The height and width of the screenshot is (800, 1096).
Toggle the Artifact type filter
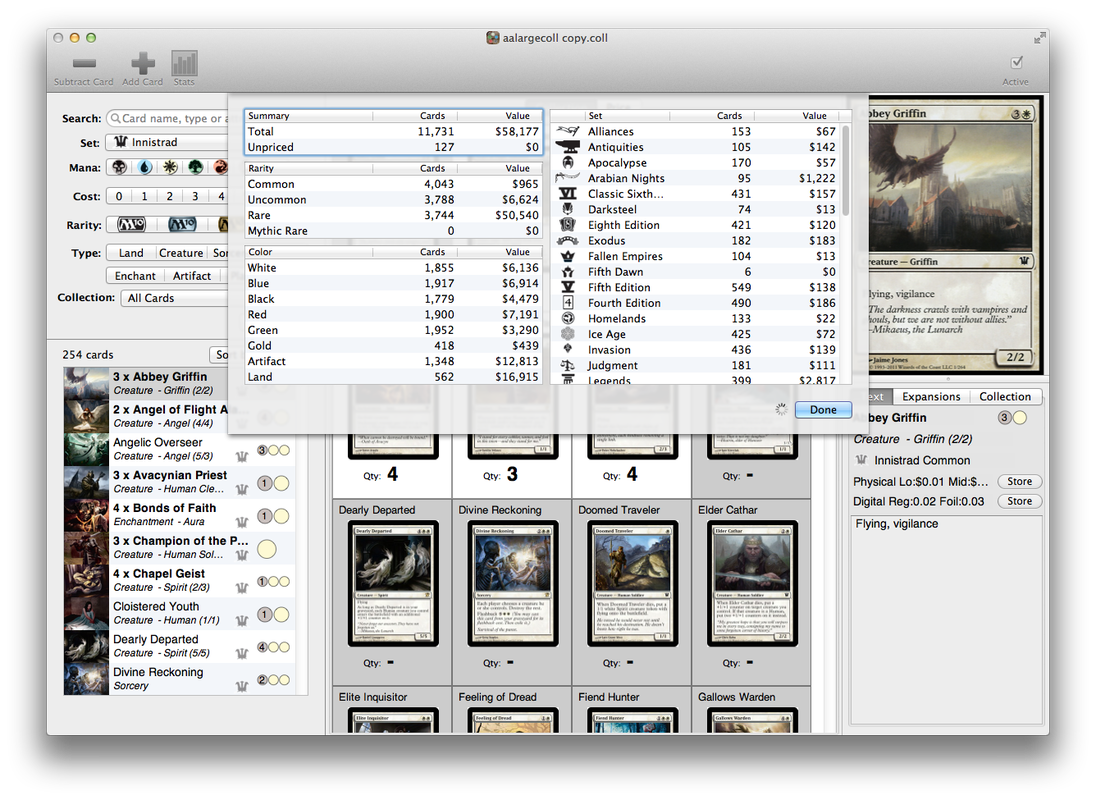(x=191, y=276)
